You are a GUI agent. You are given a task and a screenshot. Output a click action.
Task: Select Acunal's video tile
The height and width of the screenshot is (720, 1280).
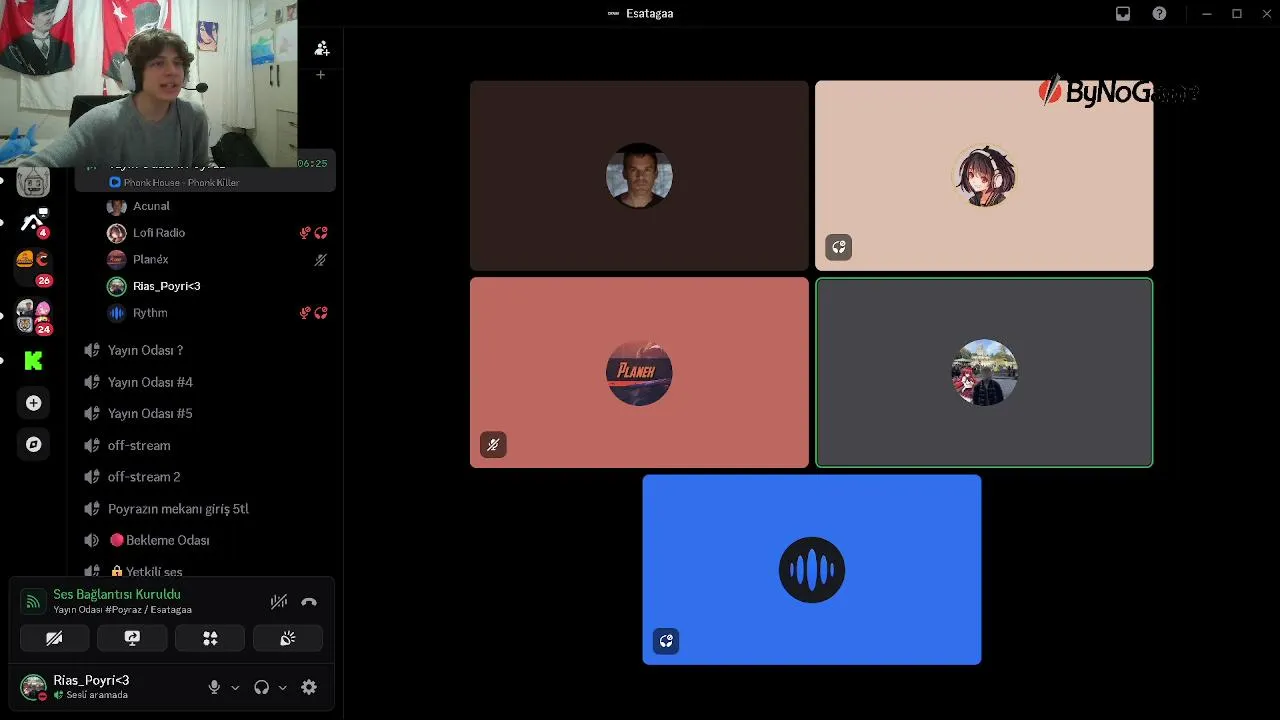pos(639,176)
